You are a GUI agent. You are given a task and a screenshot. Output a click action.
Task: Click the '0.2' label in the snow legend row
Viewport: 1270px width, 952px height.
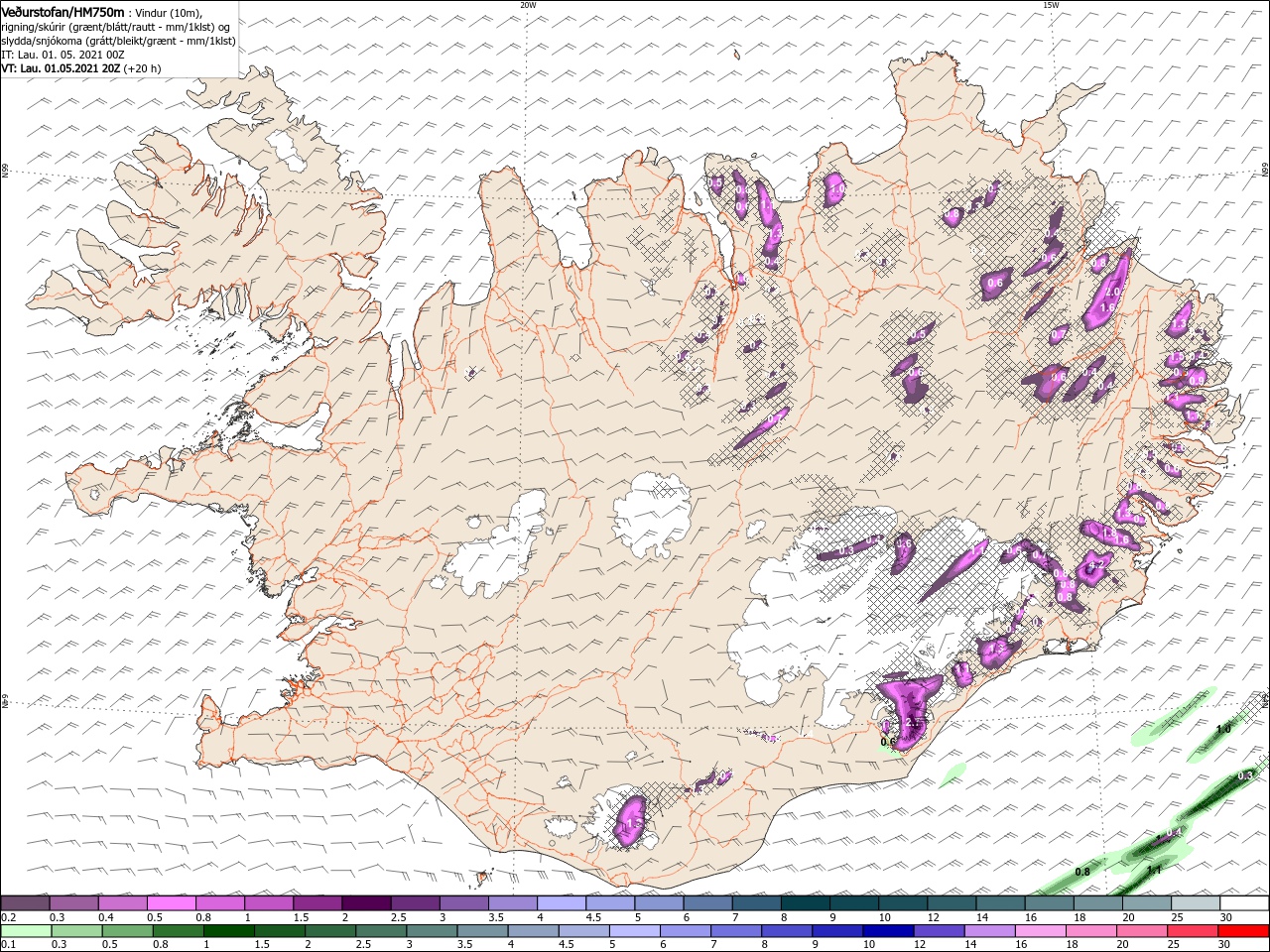pos(8,917)
